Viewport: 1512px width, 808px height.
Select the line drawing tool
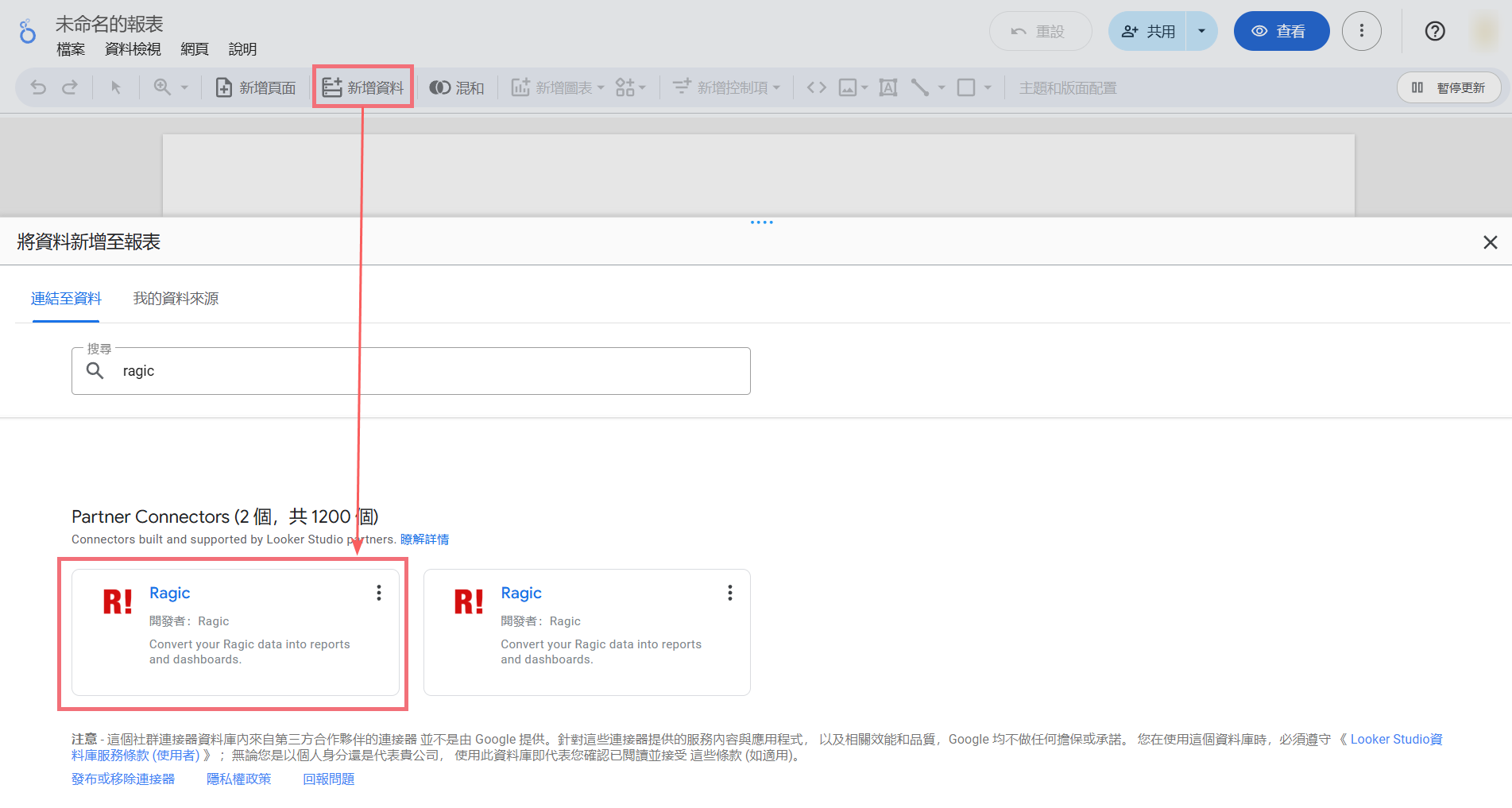920,87
